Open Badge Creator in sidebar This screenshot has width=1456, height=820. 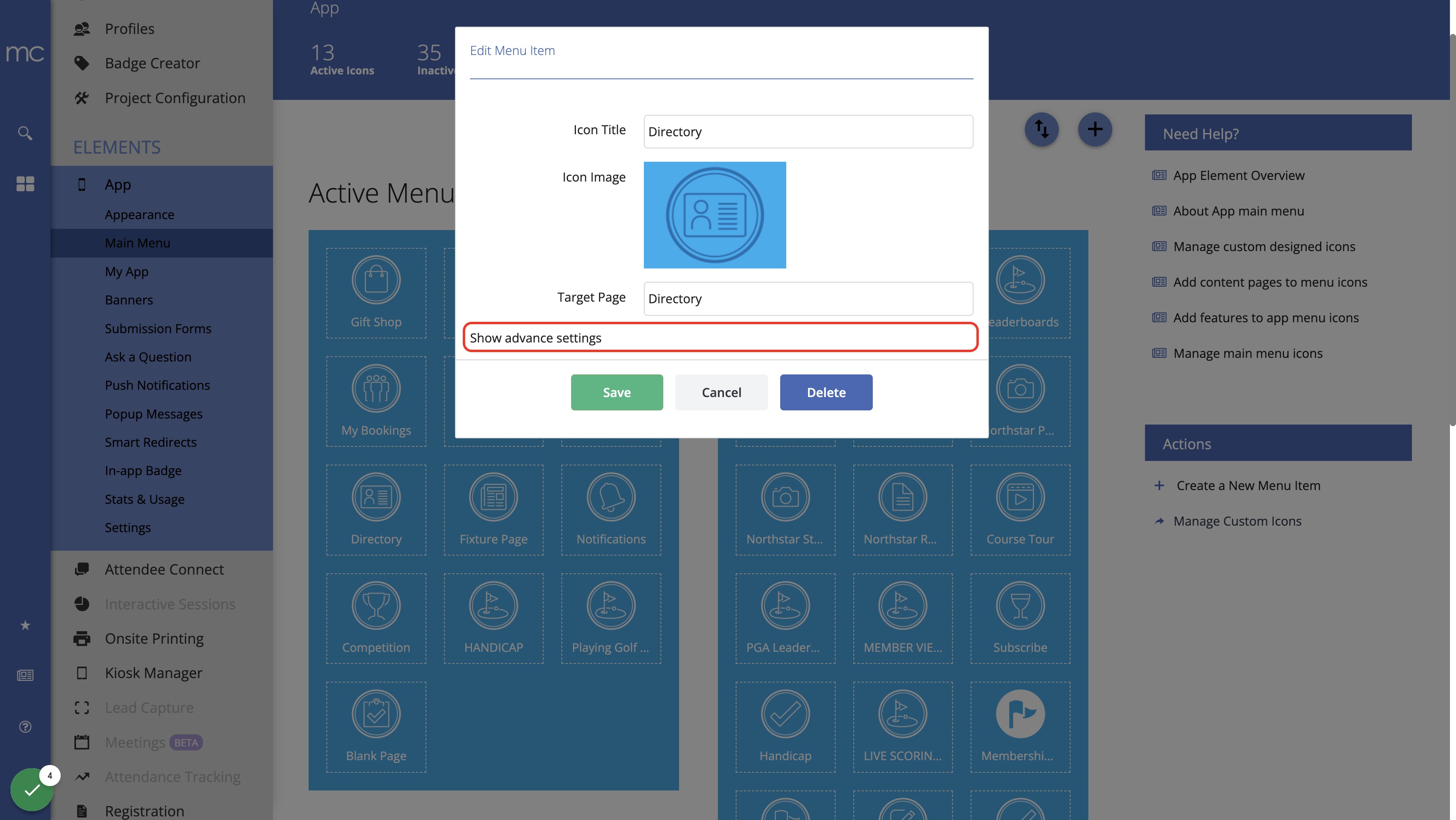point(152,63)
